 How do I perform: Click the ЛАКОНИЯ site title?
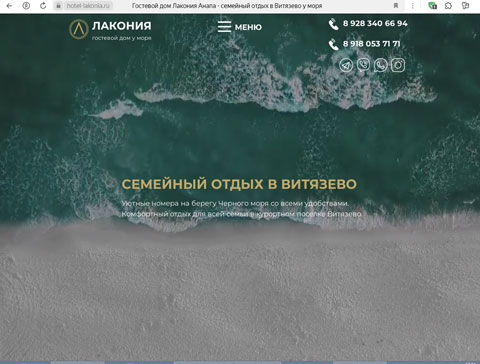[122, 26]
